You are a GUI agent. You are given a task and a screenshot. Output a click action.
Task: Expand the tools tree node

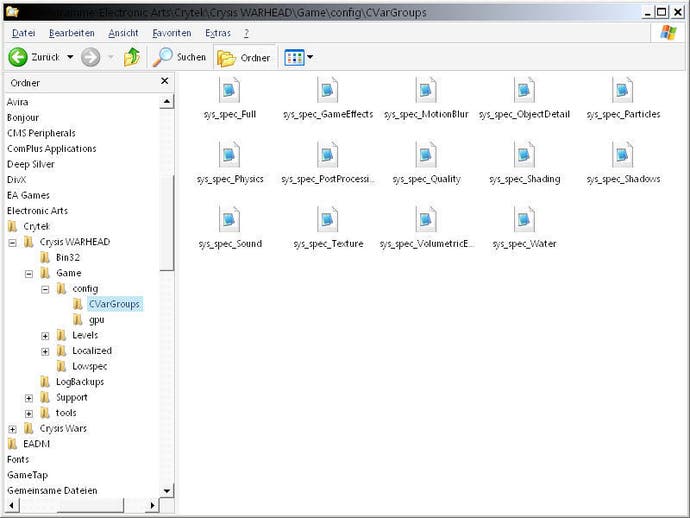click(x=29, y=413)
